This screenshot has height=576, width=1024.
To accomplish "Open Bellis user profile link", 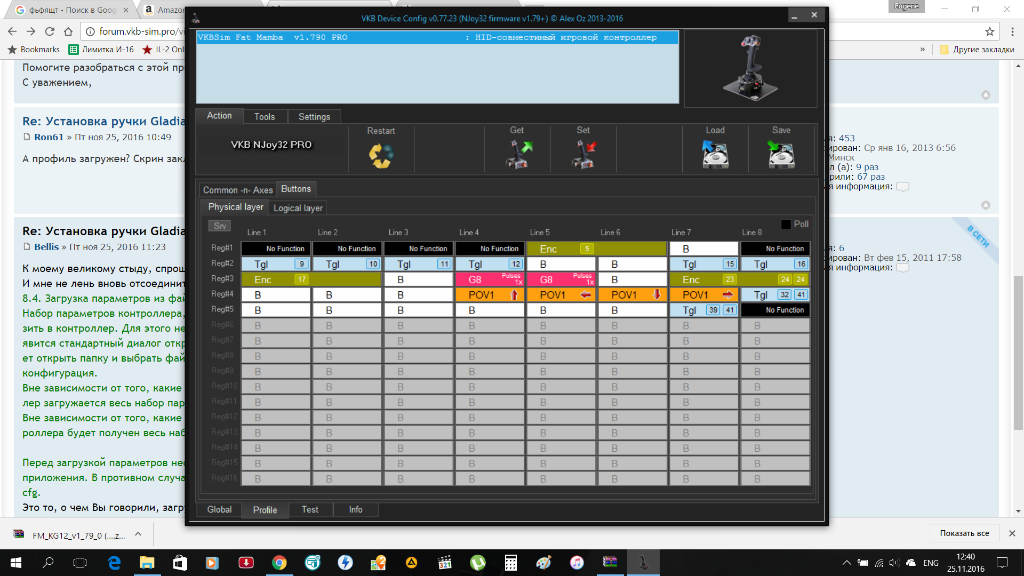I will [x=46, y=247].
